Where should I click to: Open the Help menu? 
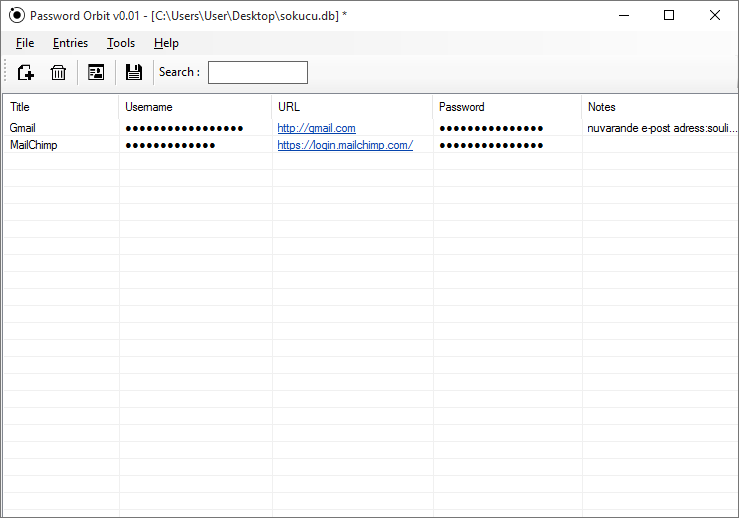[166, 43]
